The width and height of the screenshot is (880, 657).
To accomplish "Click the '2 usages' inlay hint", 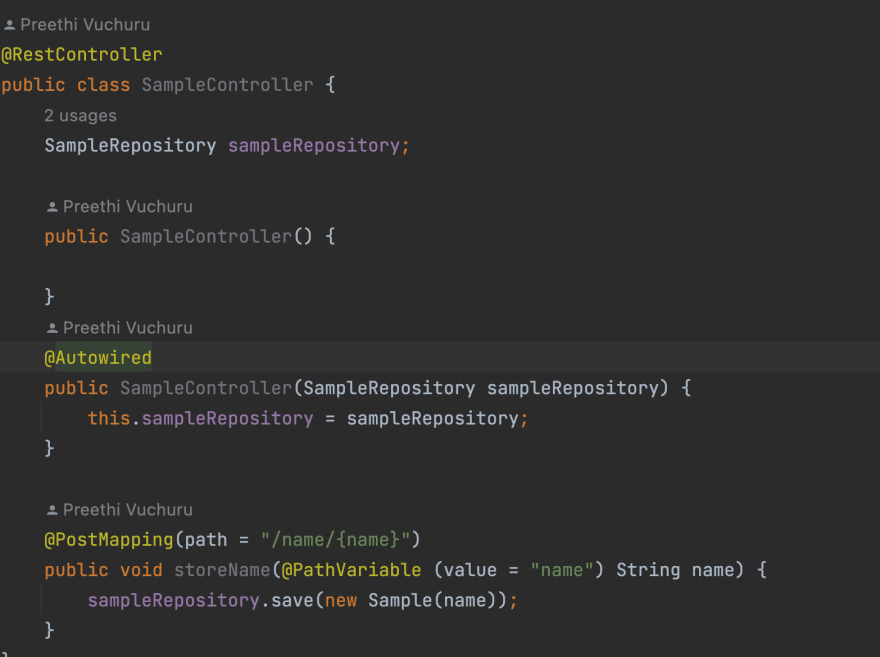I will (80, 116).
